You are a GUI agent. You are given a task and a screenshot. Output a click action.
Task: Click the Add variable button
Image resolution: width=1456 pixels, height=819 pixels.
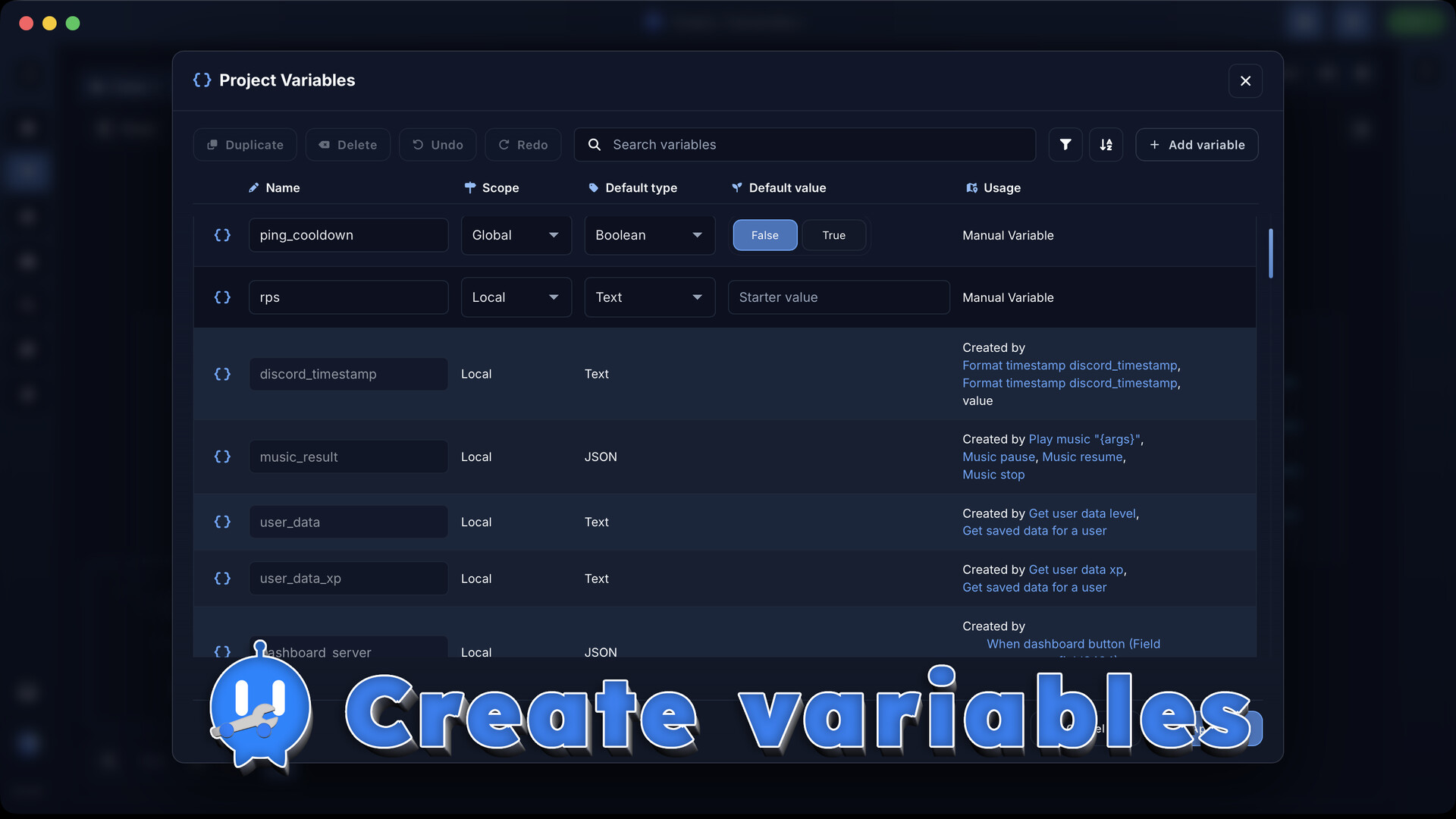coord(1197,145)
